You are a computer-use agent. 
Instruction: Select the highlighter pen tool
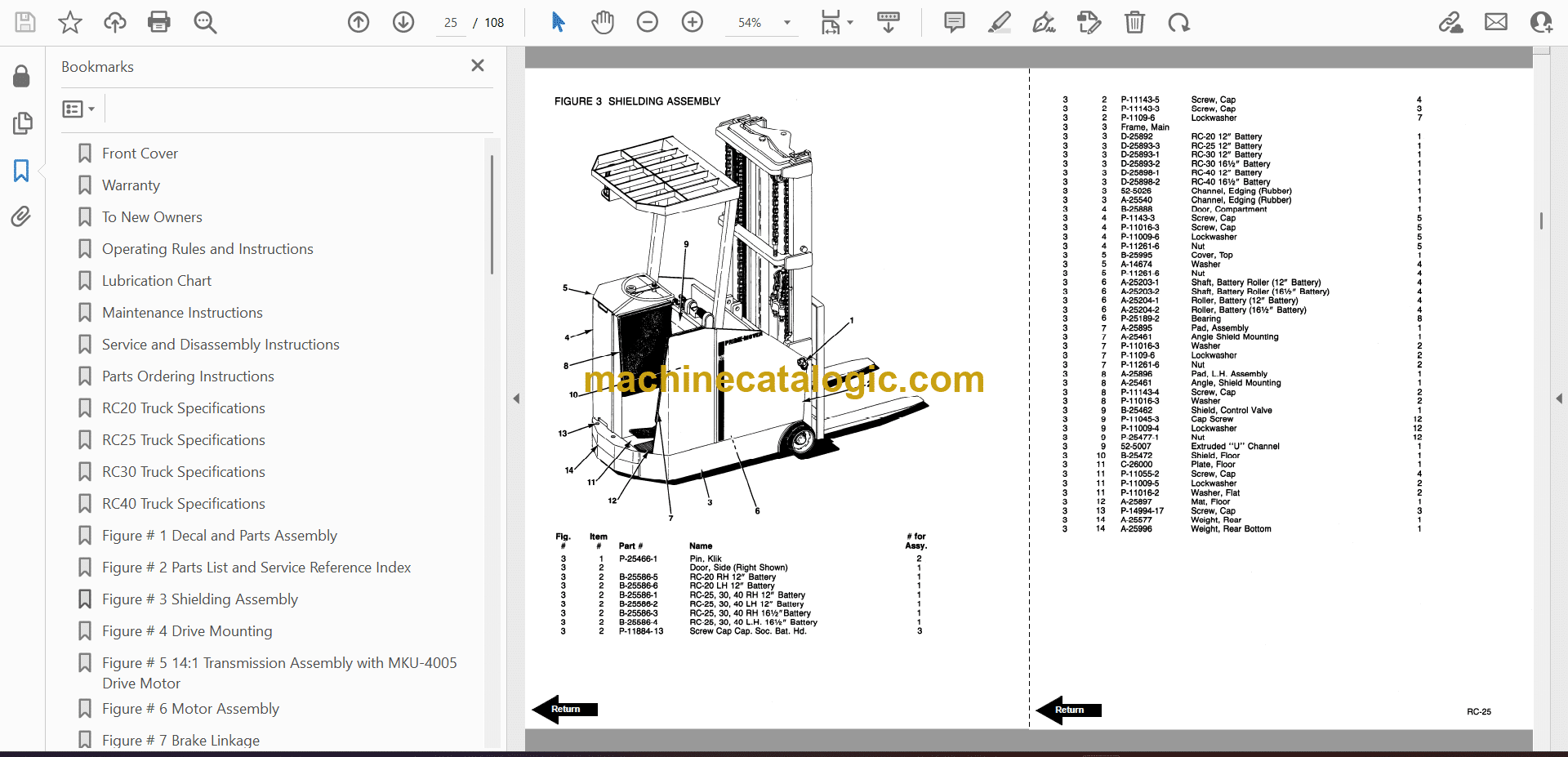tap(999, 22)
